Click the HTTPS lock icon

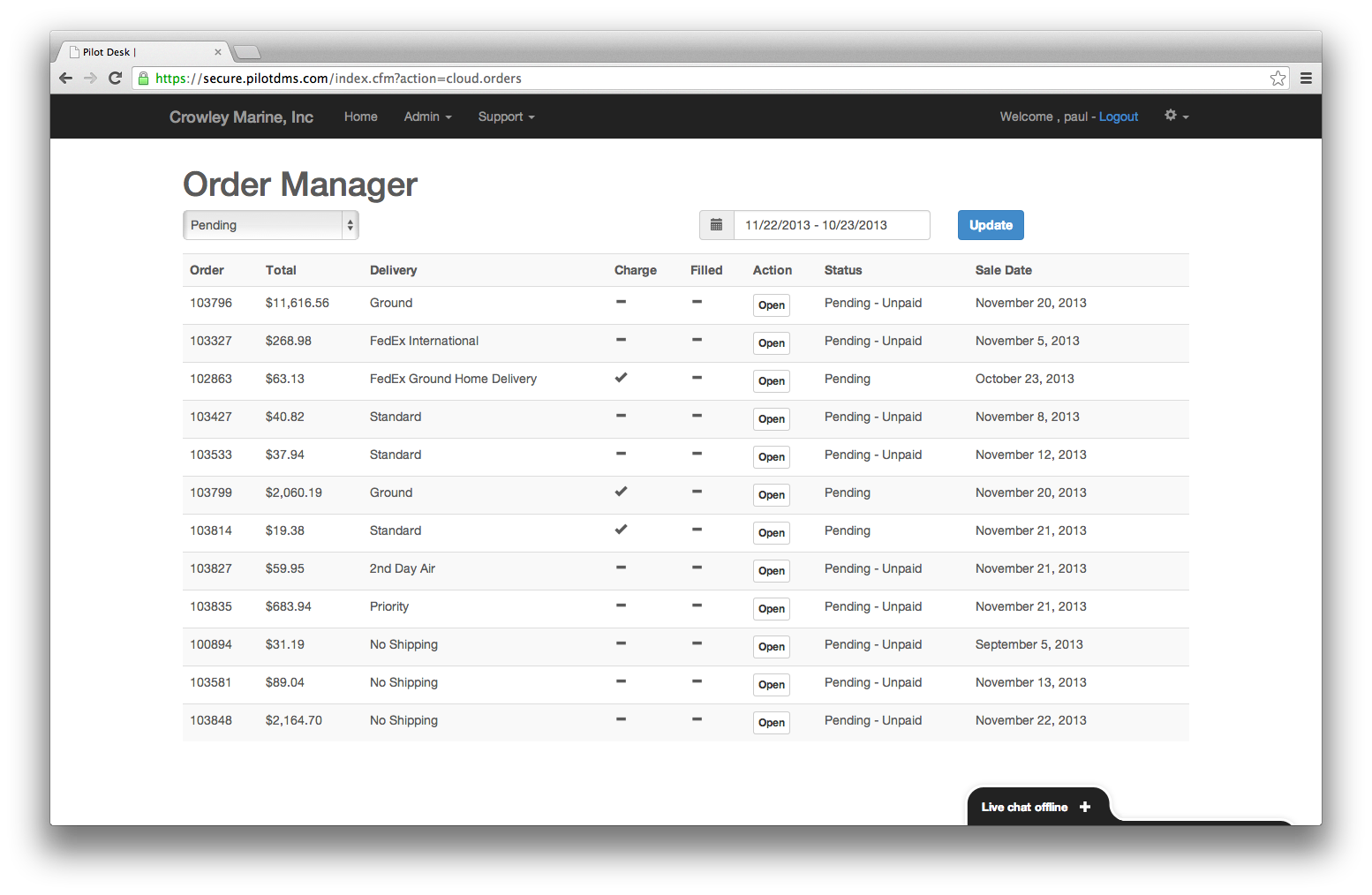[x=142, y=78]
